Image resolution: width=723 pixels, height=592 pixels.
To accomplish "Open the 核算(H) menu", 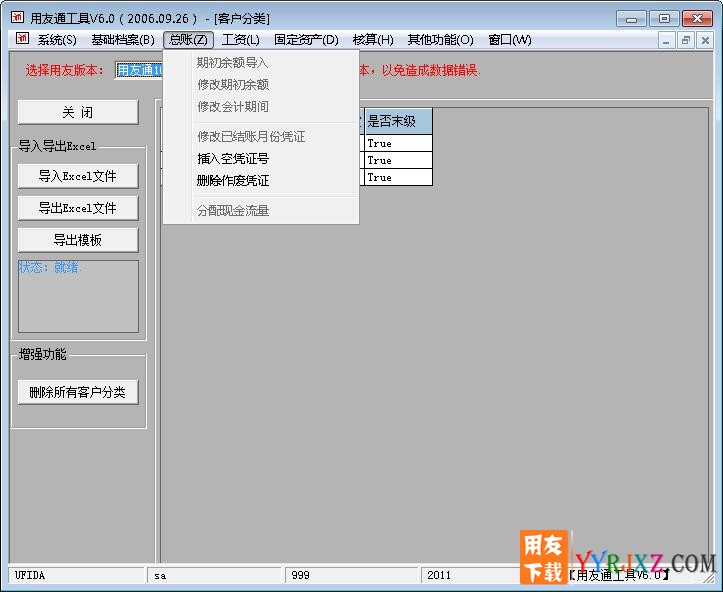I will point(373,40).
